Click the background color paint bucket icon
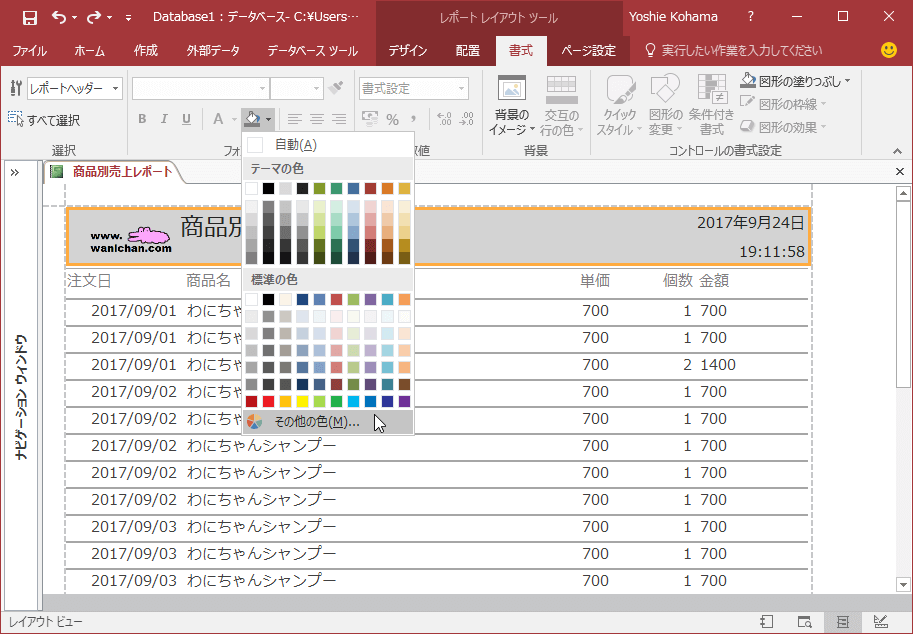913x634 pixels. point(252,119)
